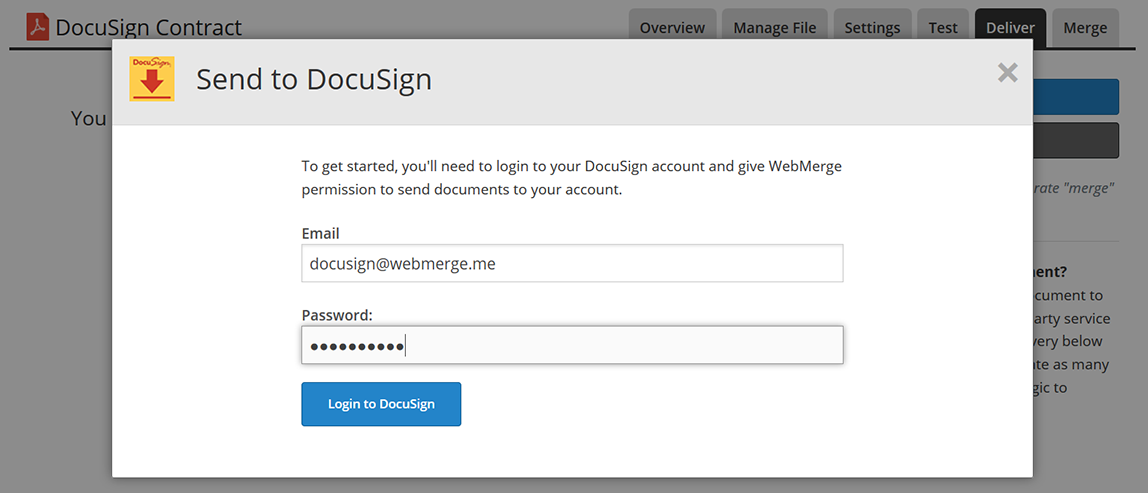1148x493 pixels.
Task: Switch to the Test tab
Action: (943, 29)
